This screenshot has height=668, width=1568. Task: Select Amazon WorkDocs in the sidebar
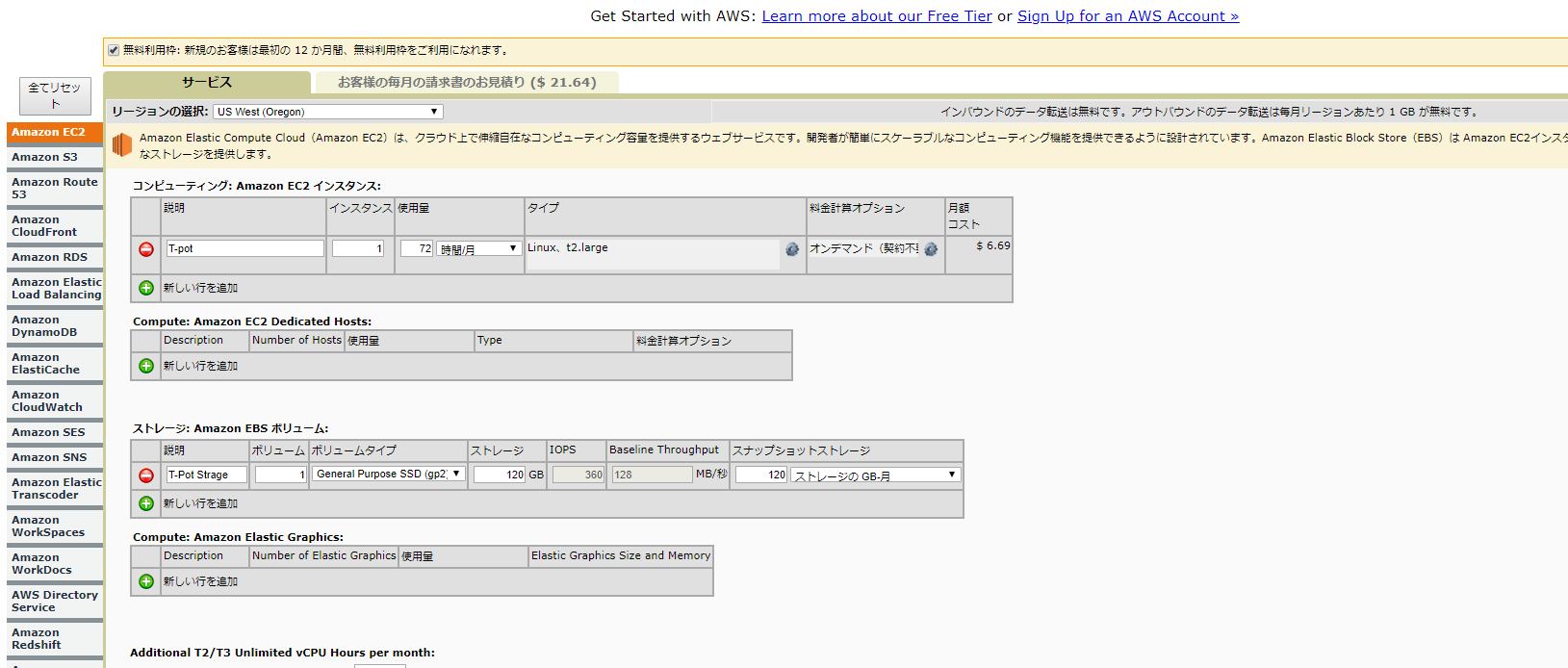click(x=55, y=564)
